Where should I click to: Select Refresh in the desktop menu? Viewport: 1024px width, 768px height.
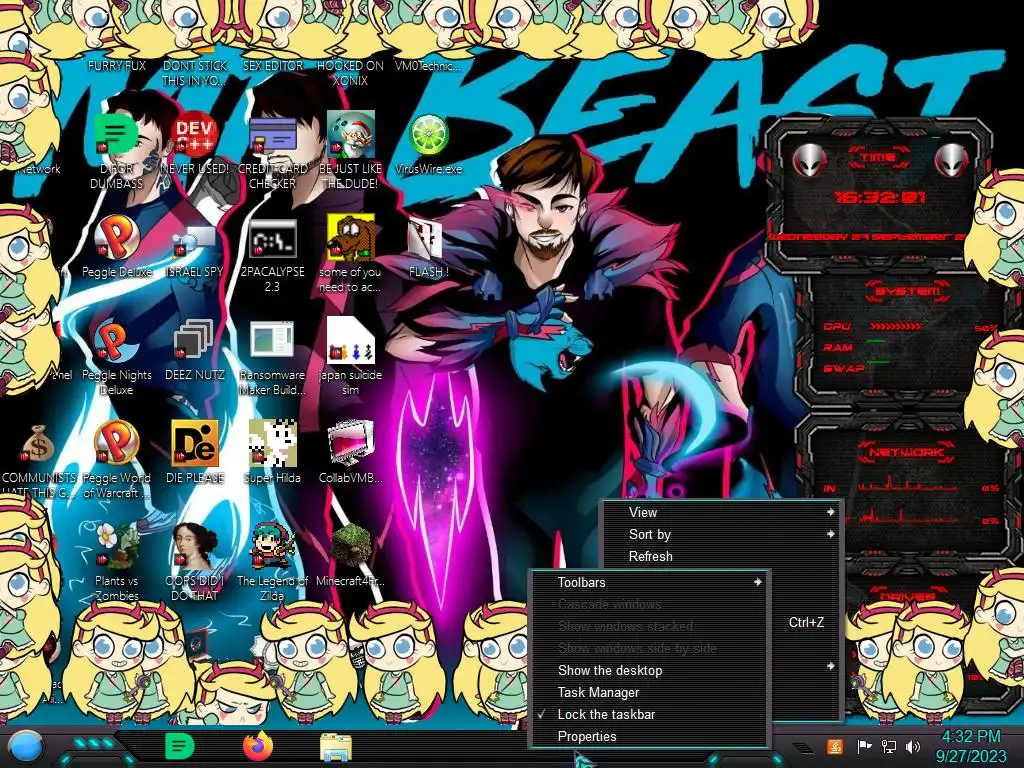pyautogui.click(x=722, y=556)
